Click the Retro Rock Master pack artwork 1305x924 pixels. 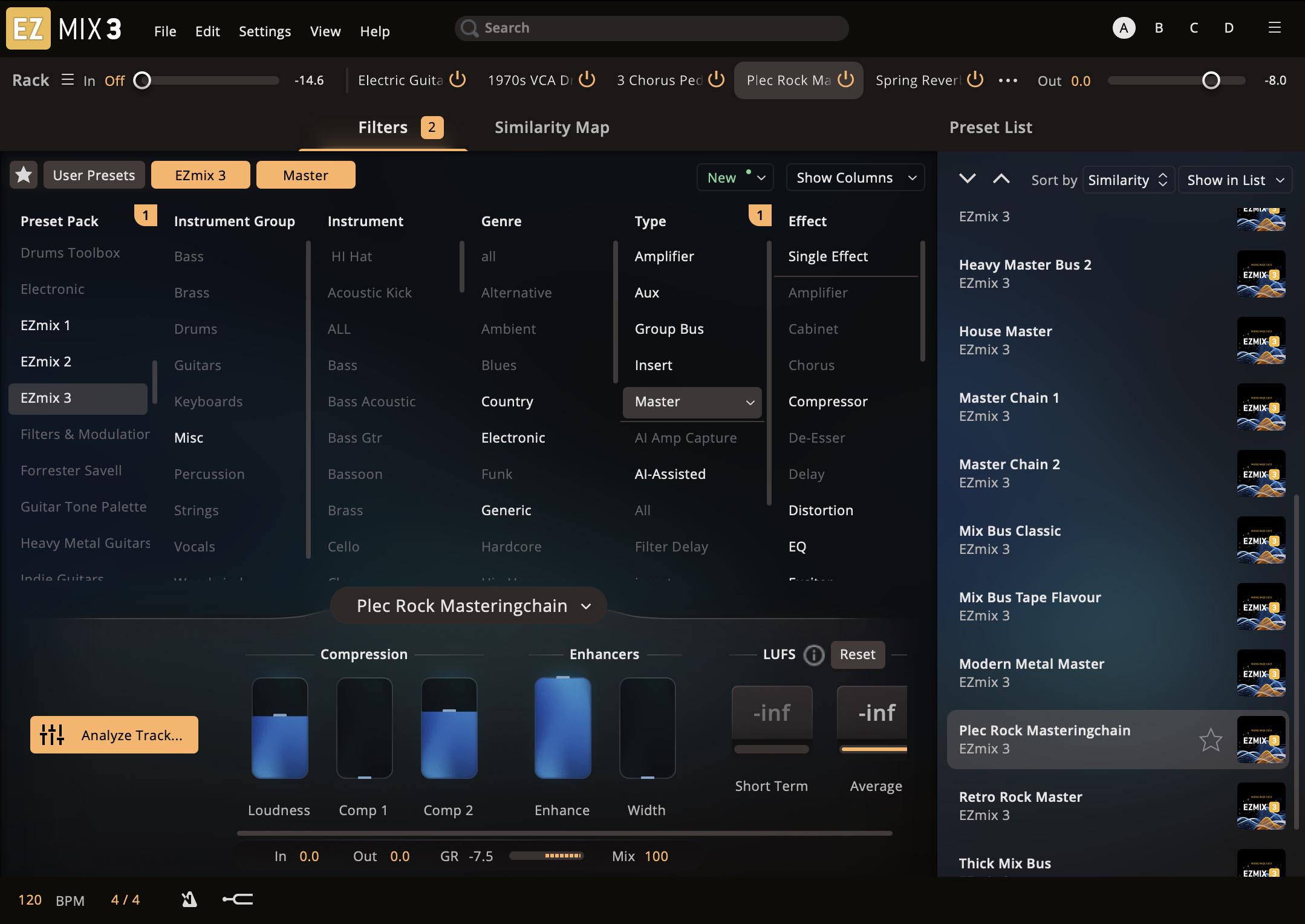[x=1261, y=806]
